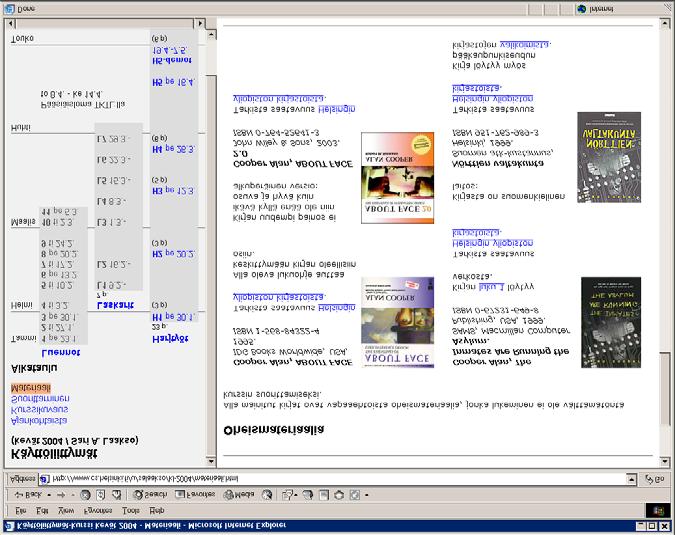Open the Edit menu
The image size is (675, 535).
(x=42, y=510)
